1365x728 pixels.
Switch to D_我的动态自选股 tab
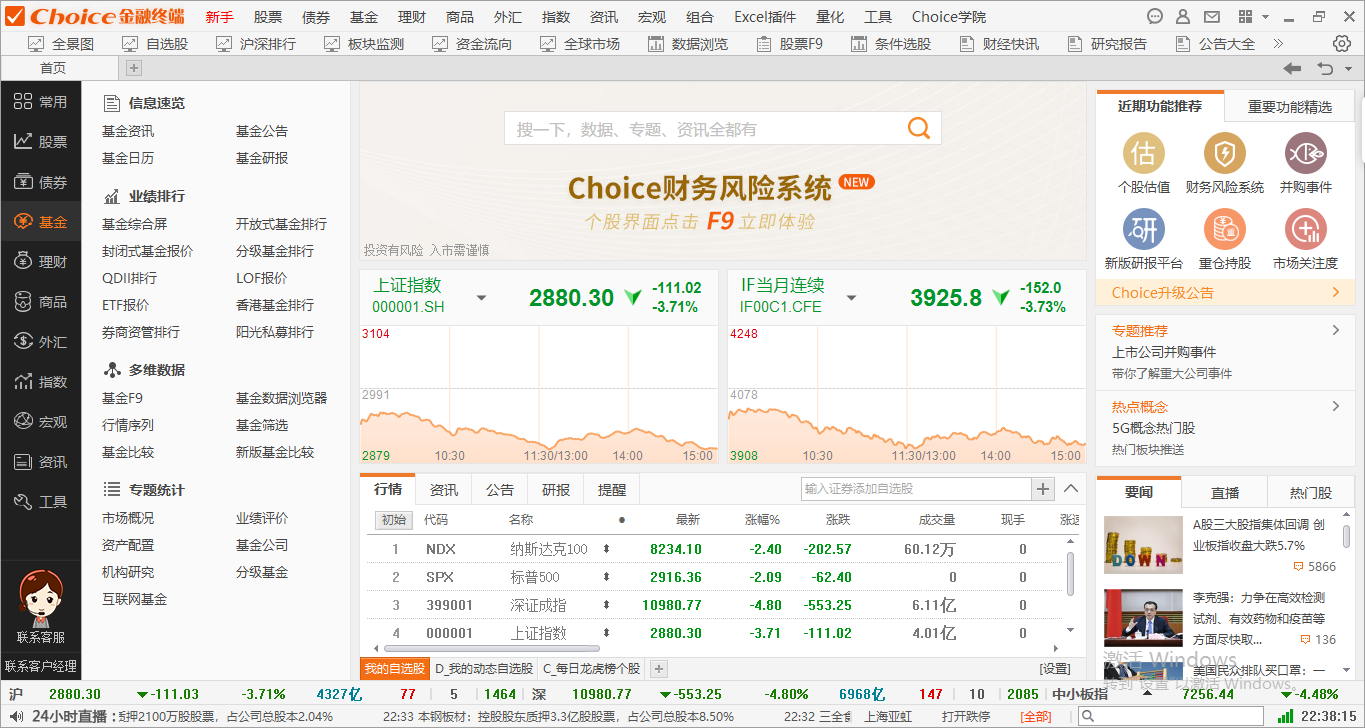(x=484, y=669)
